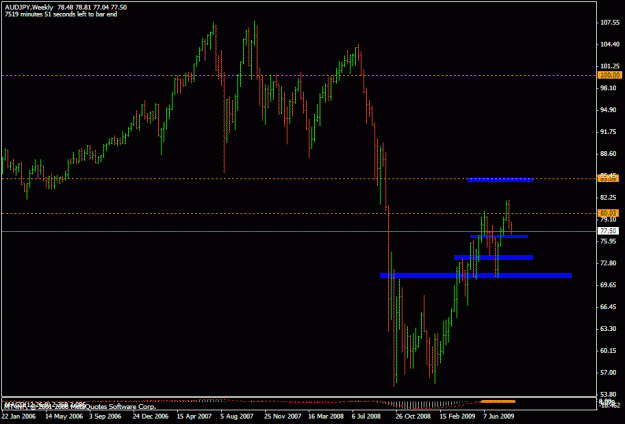Select the longest blue rectangle near 71.00
Viewport: 625px width, 424px height.
(x=476, y=275)
